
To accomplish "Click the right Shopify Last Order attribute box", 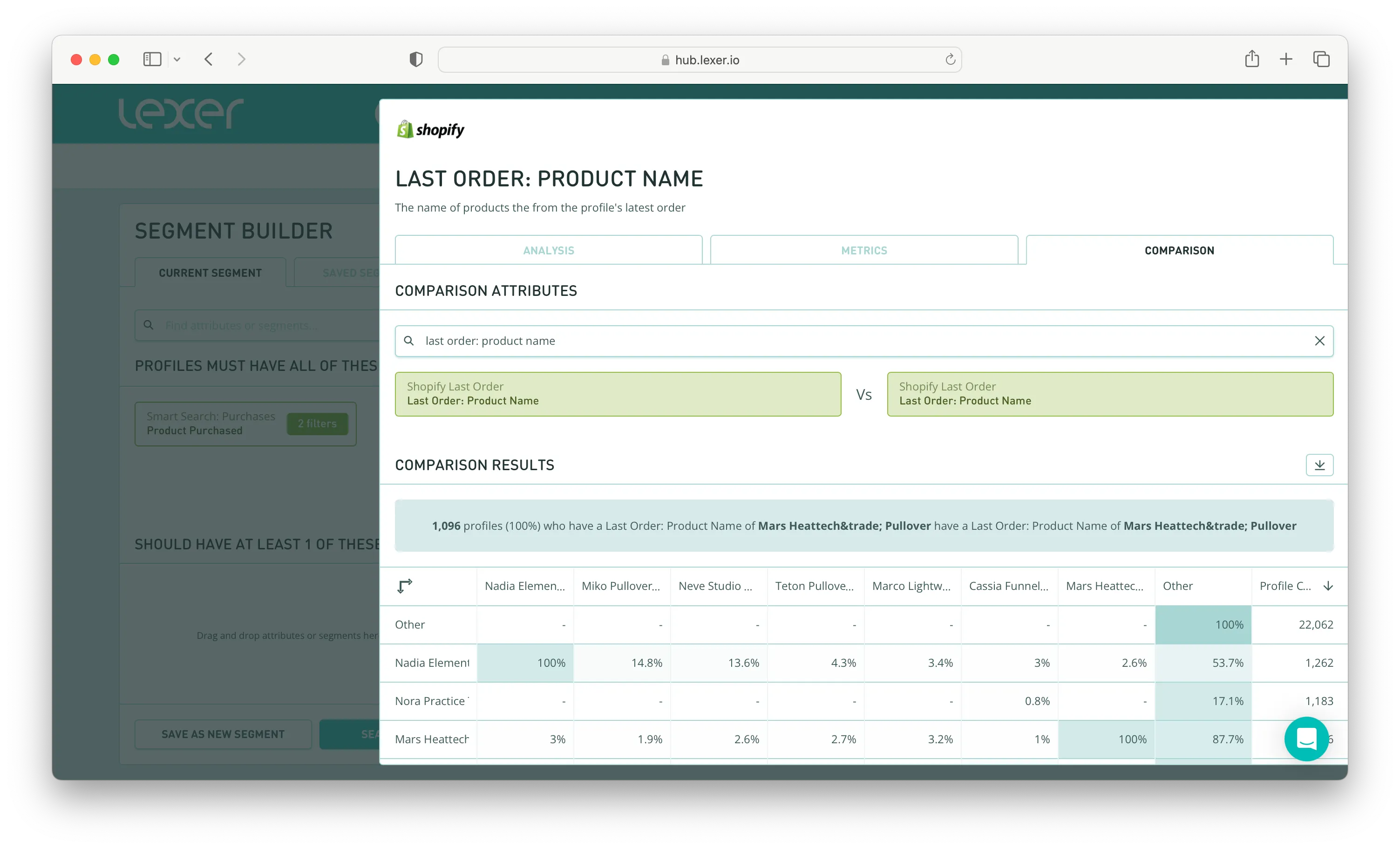I will click(1110, 393).
